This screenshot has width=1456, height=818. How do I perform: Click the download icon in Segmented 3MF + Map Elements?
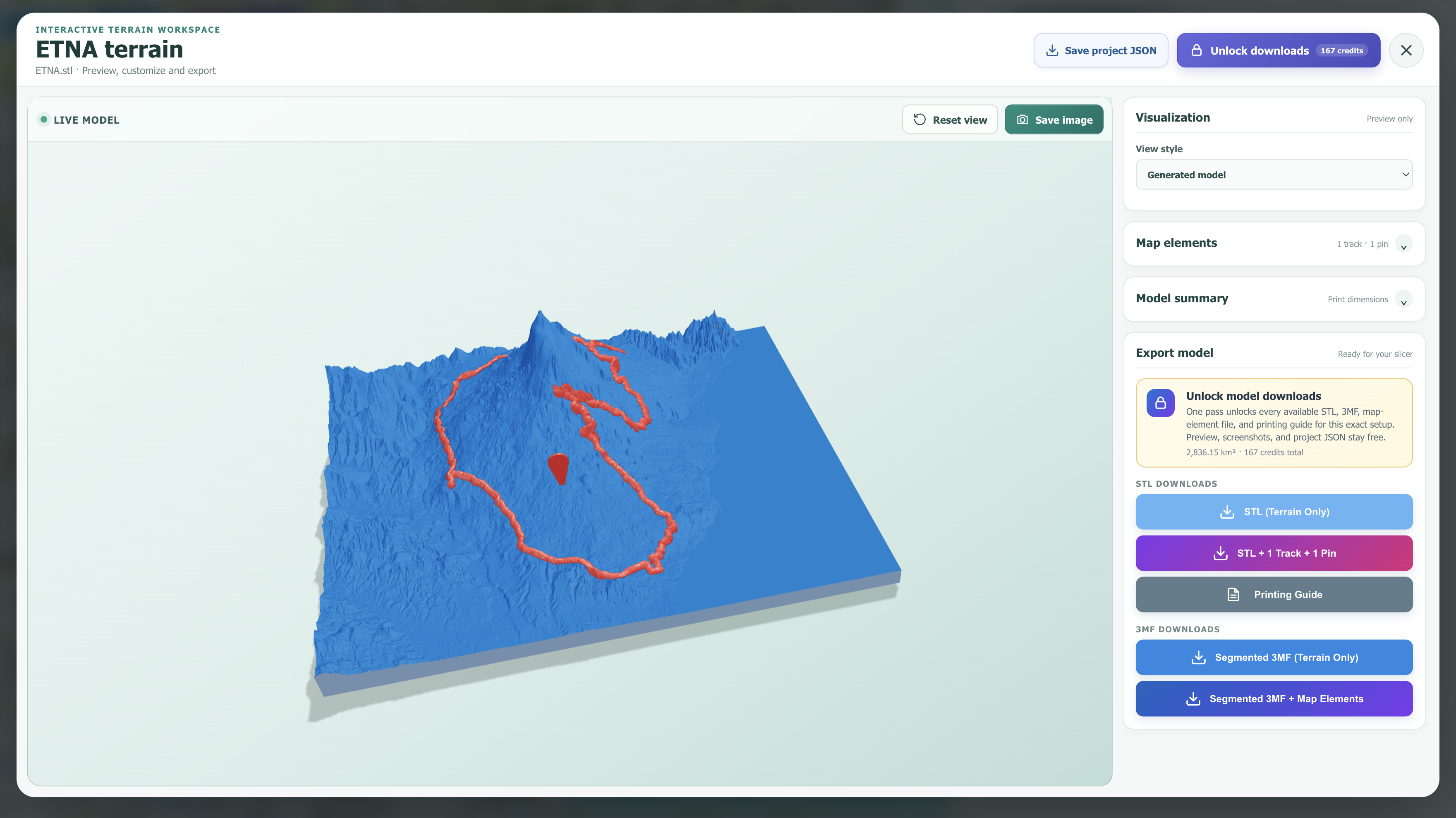1193,699
